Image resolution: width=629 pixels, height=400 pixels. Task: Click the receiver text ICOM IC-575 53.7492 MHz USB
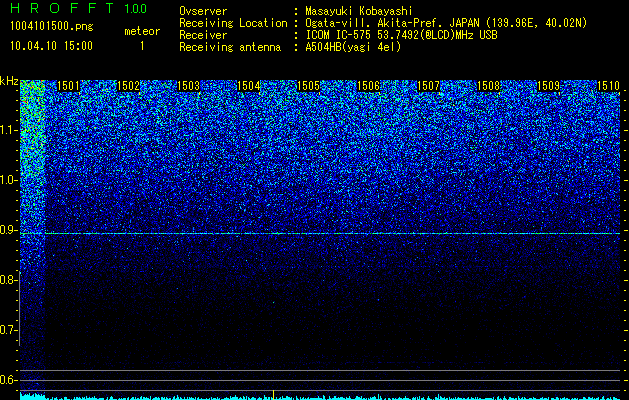[401, 35]
